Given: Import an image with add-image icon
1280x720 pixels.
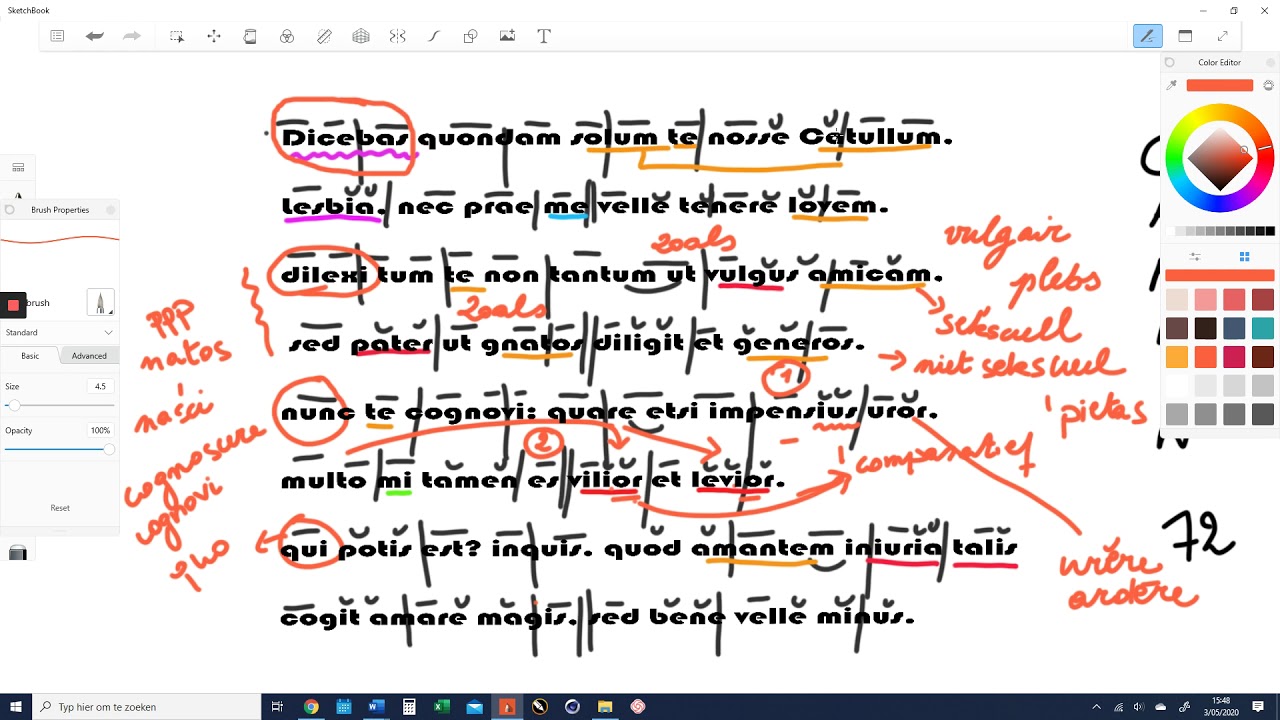Looking at the screenshot, I should (x=507, y=36).
